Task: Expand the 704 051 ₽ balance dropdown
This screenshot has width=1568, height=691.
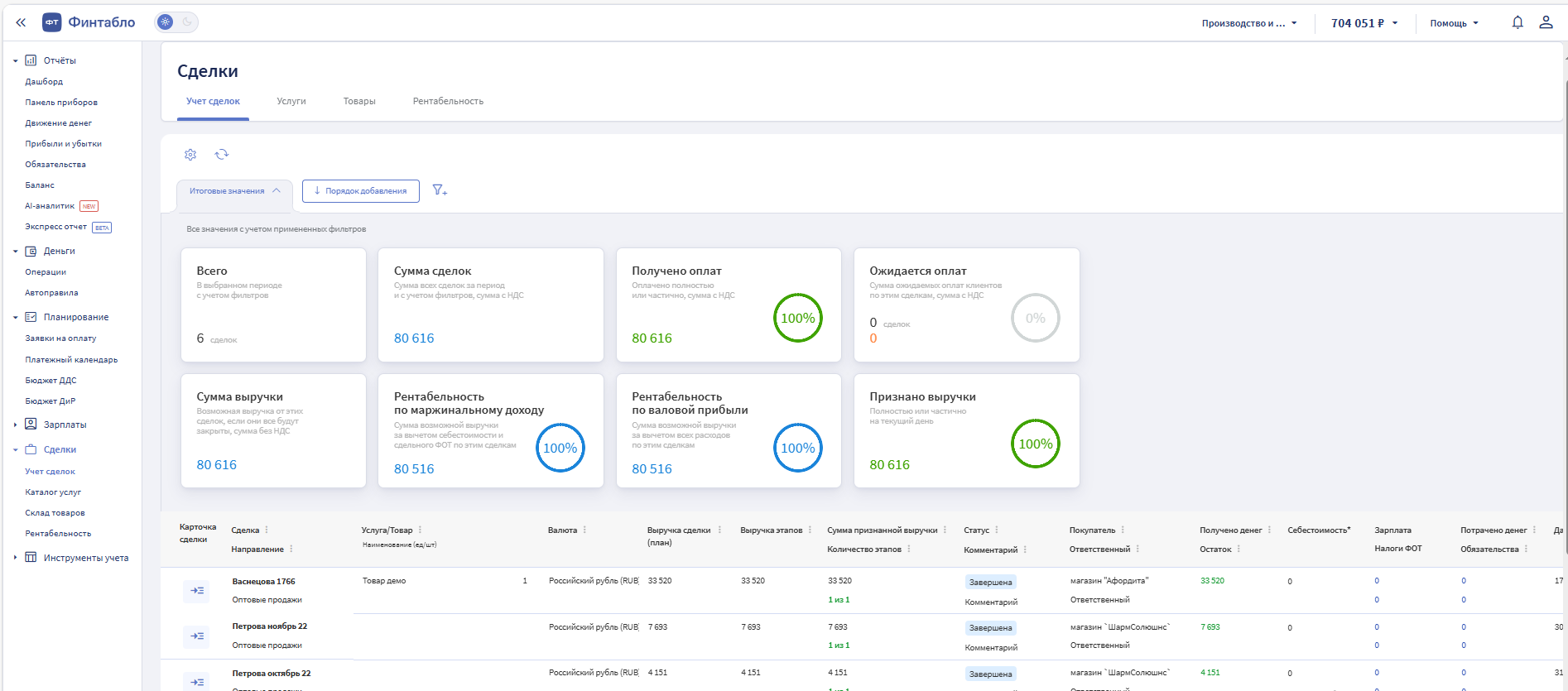Action: 1364,23
